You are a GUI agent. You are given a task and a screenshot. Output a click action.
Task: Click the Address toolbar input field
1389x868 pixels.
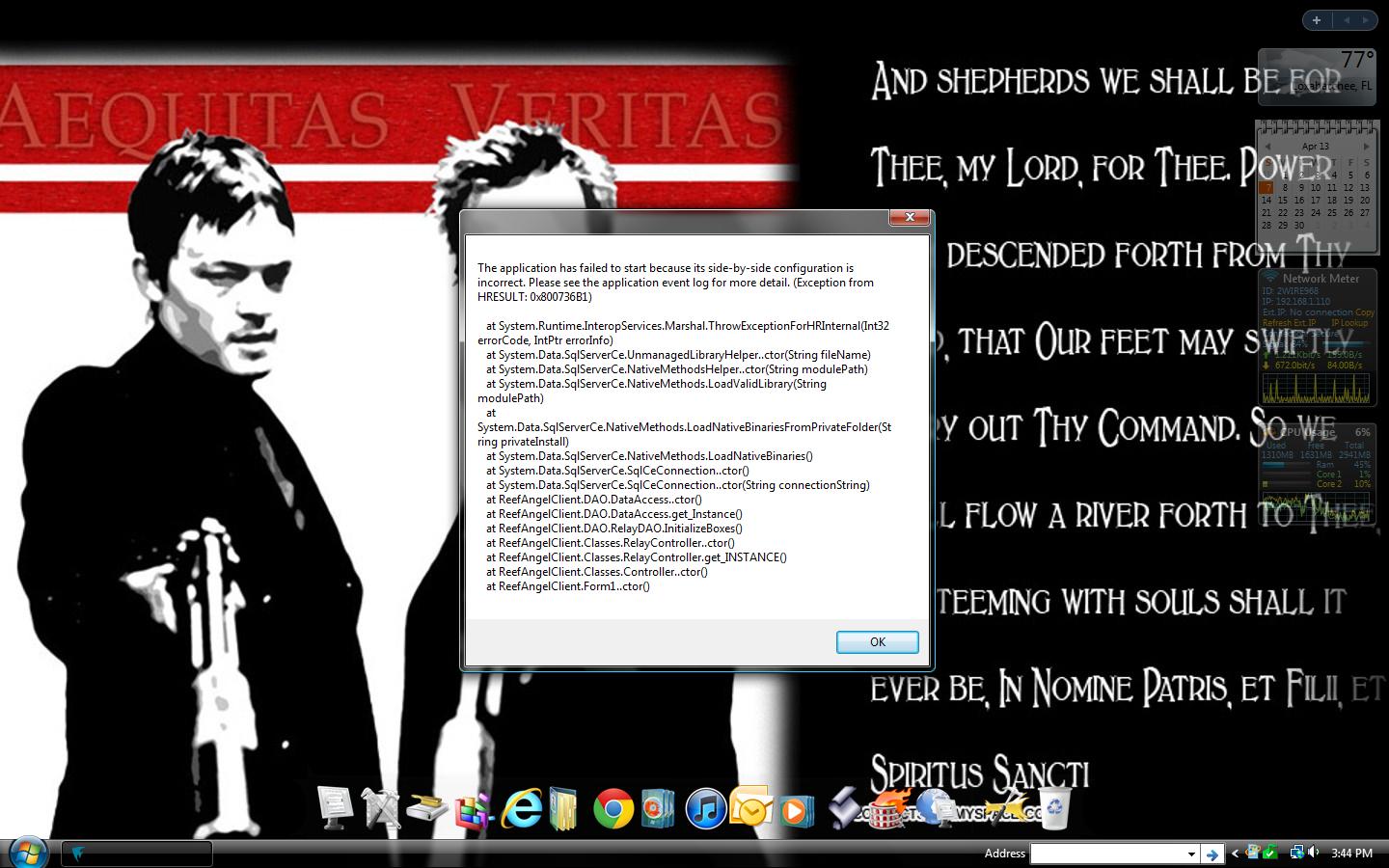(x=1107, y=854)
